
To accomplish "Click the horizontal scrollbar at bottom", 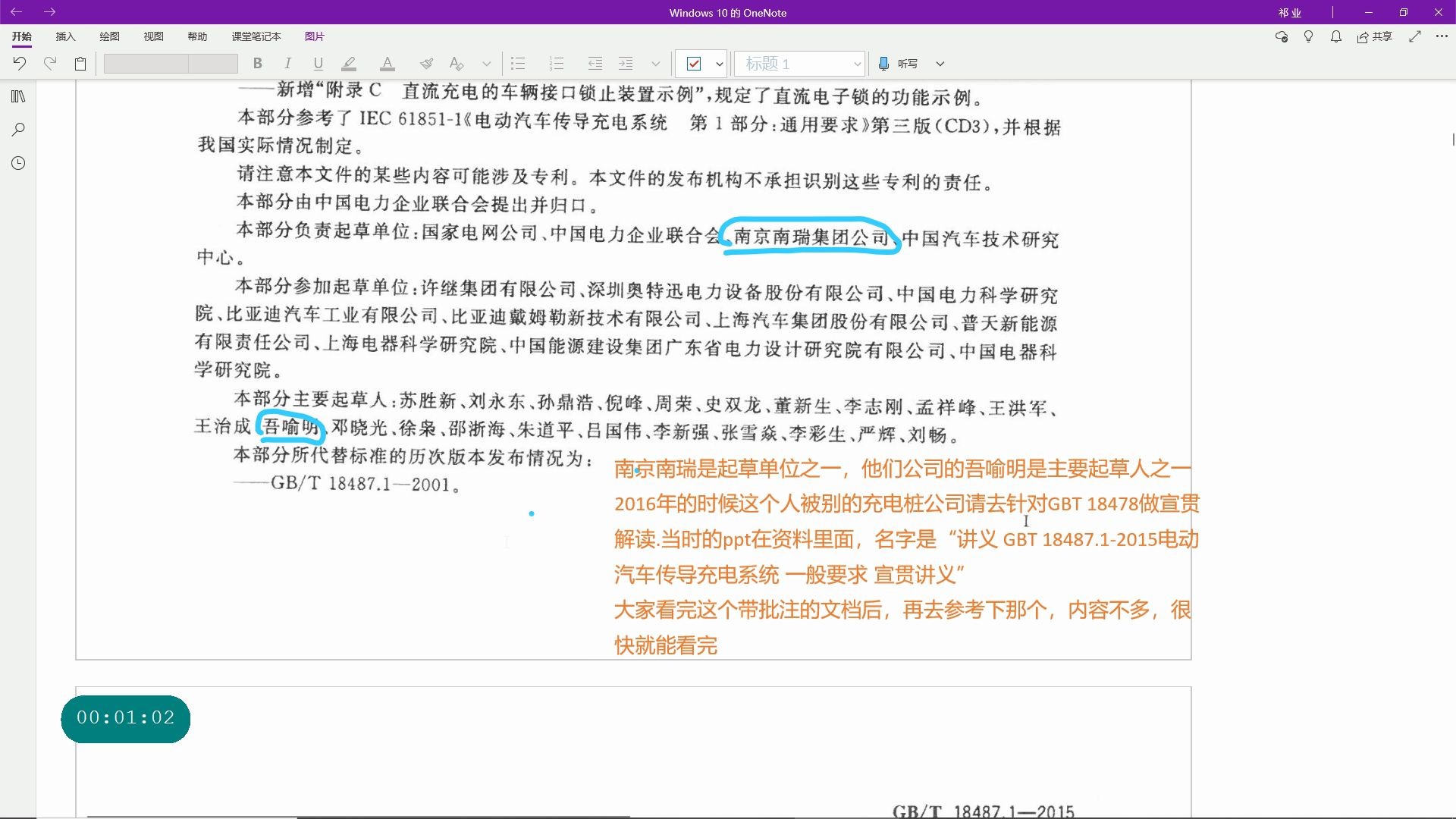I will pyautogui.click(x=358, y=817).
